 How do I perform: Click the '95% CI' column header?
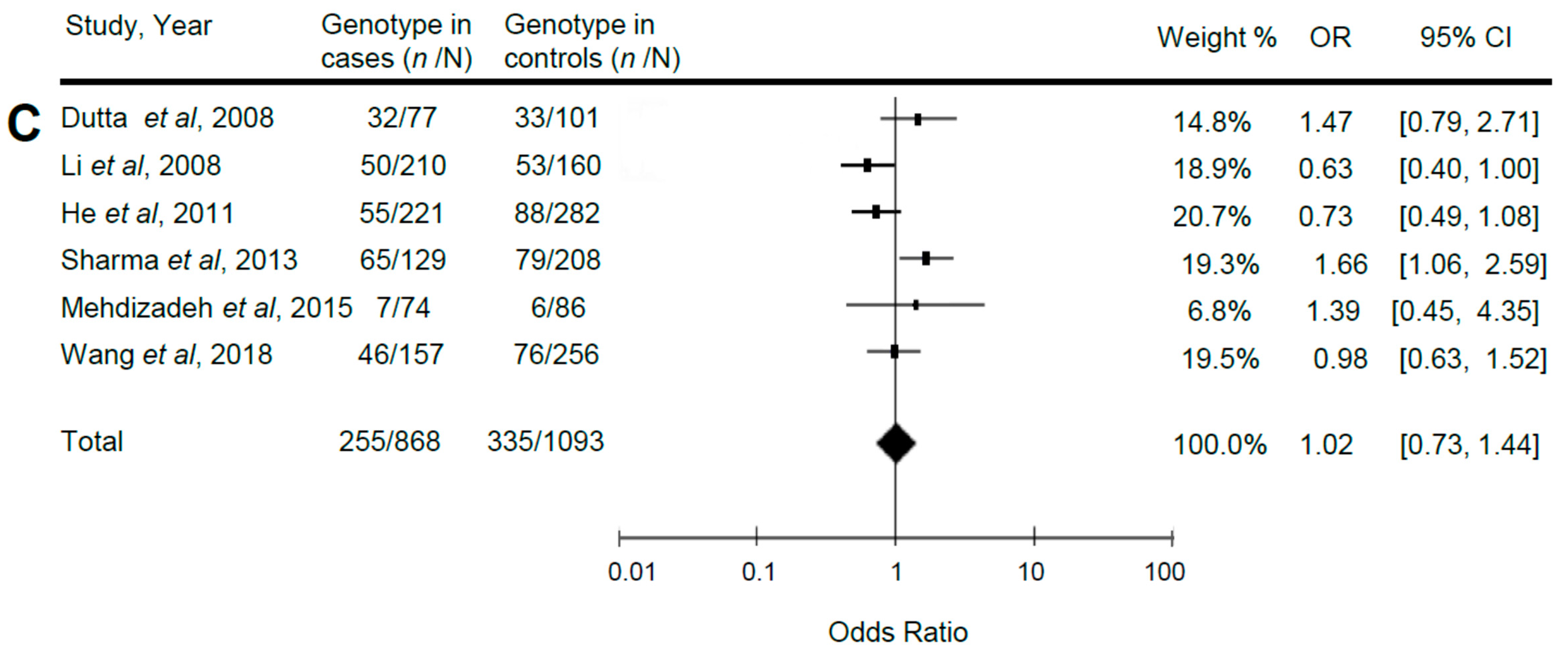[1465, 38]
